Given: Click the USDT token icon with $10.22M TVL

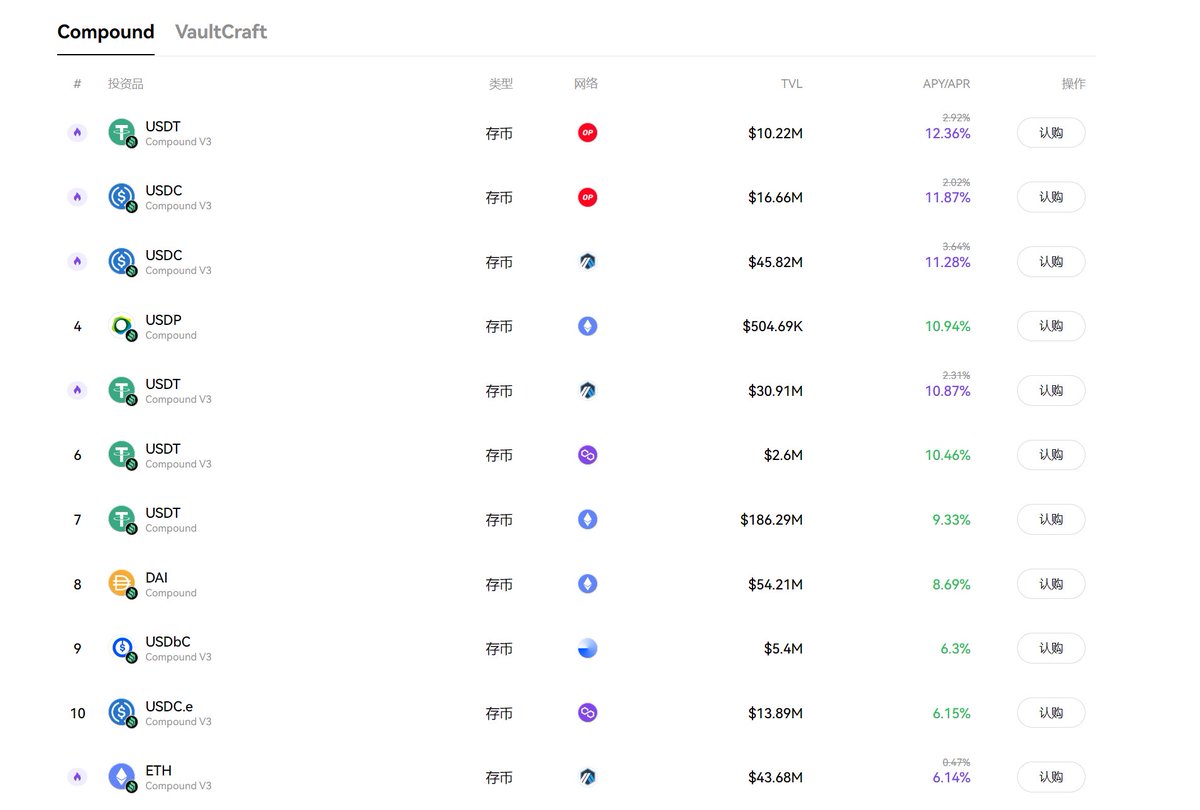Looking at the screenshot, I should pos(122,133).
